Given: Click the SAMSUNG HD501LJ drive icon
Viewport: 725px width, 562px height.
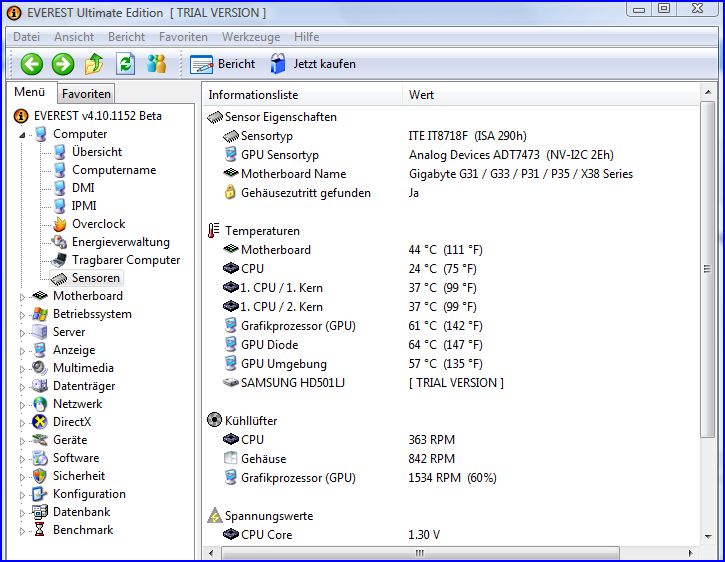Looking at the screenshot, I should 231,383.
